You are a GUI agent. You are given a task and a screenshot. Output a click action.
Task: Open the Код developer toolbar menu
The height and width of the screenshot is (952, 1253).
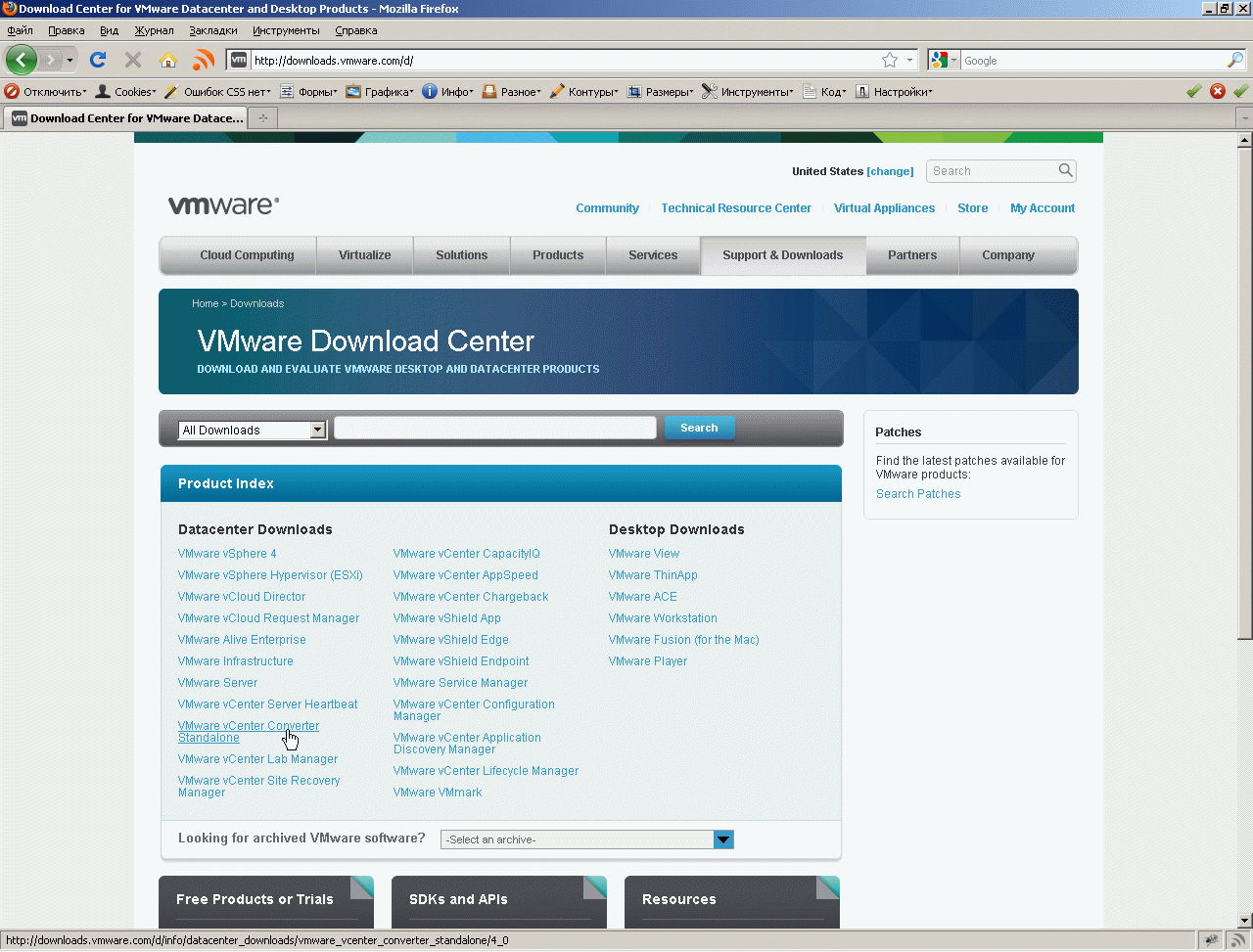click(824, 92)
